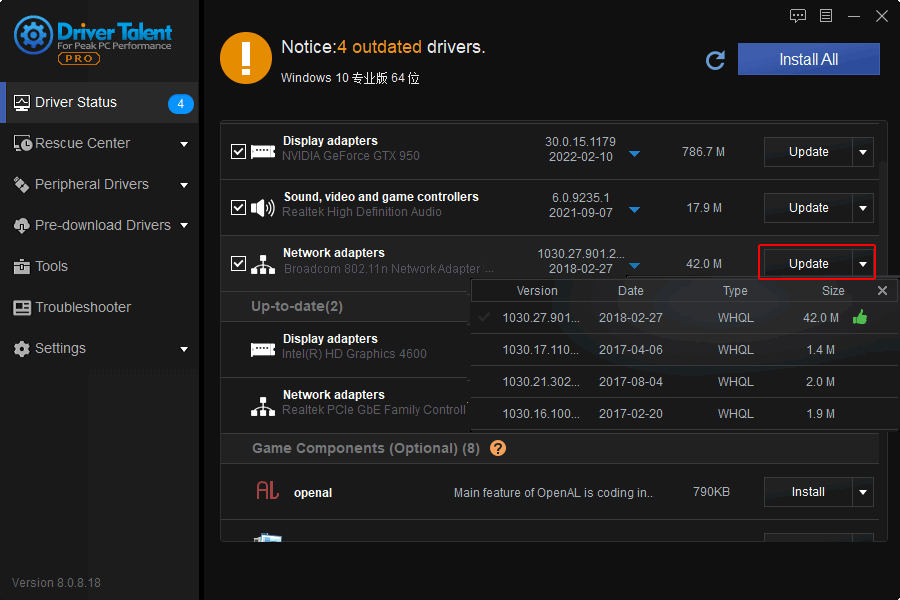900x600 pixels.
Task: Open Update options arrow for Broadcom network adapter
Action: (863, 264)
